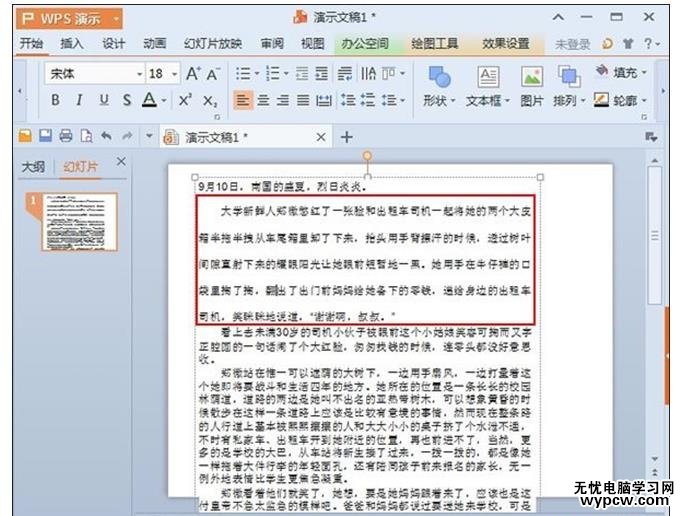Open the 设计 ribbon tab

pos(114,43)
